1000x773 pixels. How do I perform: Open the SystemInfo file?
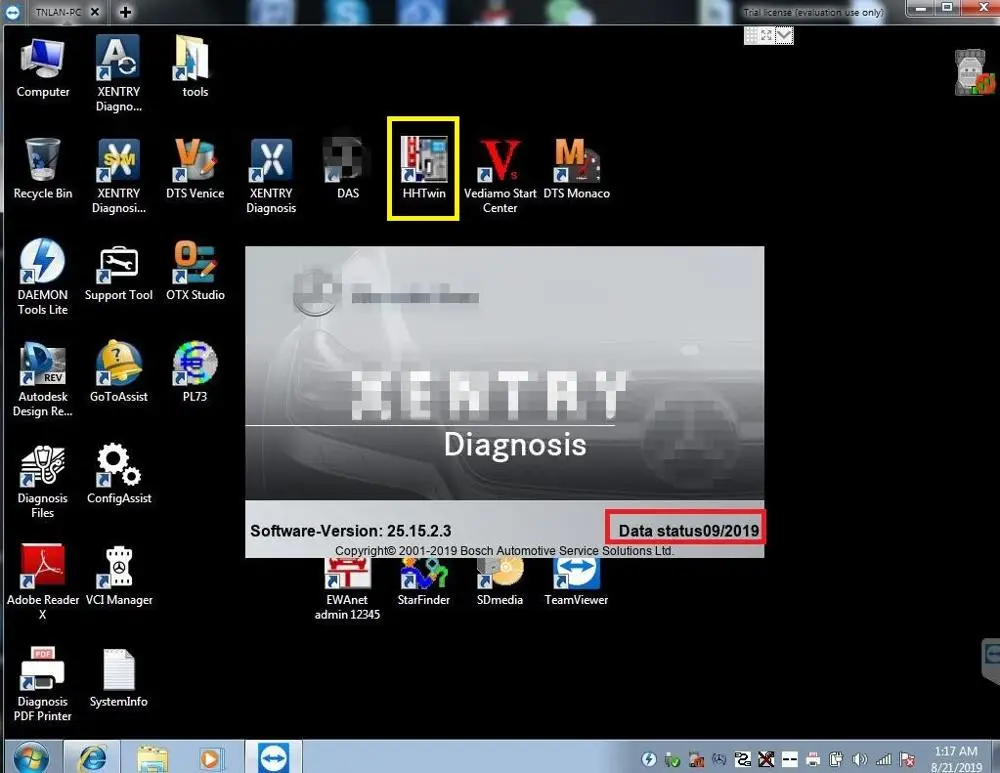tap(119, 678)
